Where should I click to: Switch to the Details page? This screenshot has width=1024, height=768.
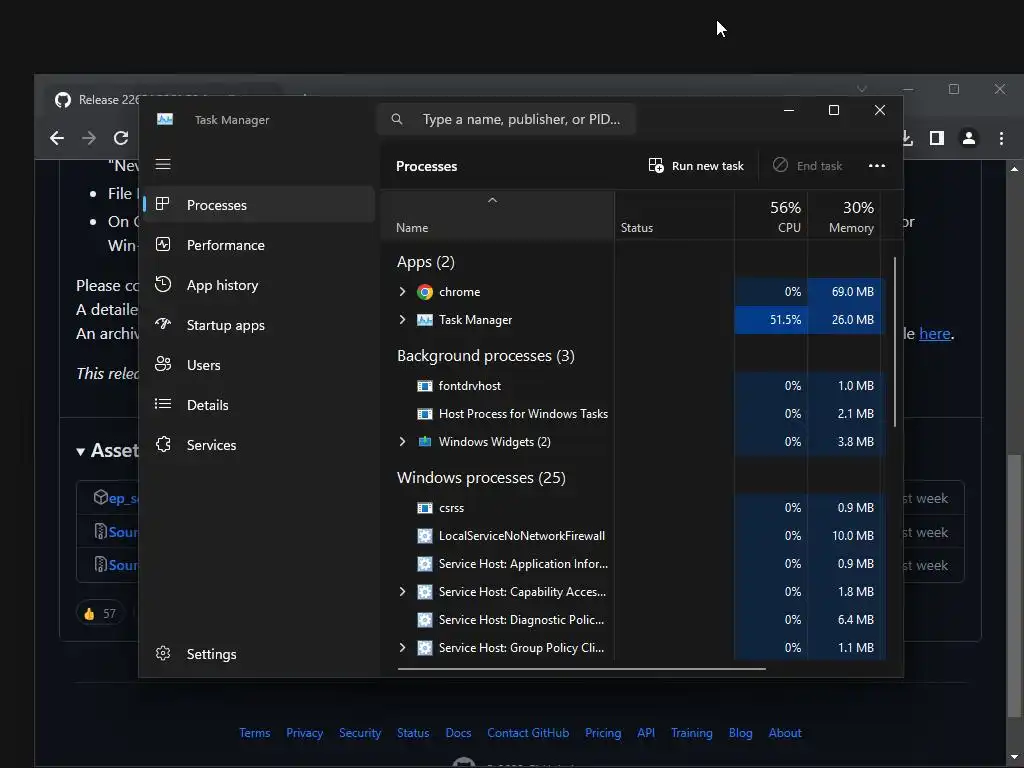pyautogui.click(x=259, y=404)
